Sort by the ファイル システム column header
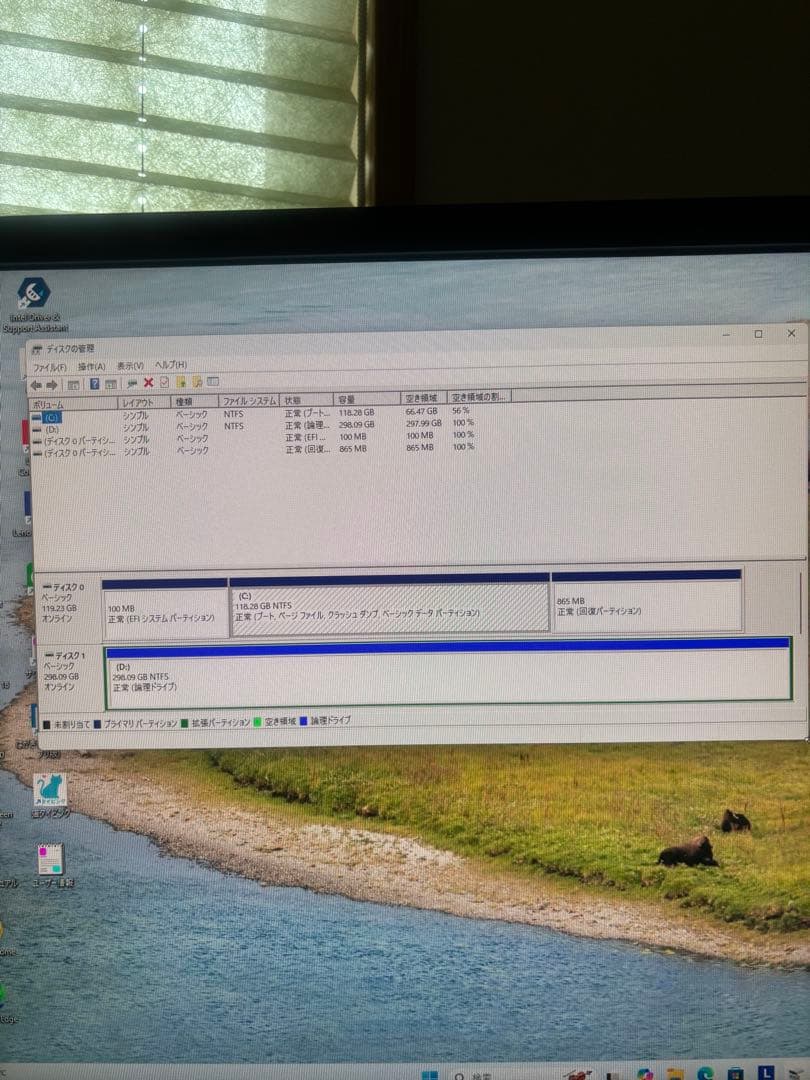Screen dimensions: 810x1080 coord(248,400)
